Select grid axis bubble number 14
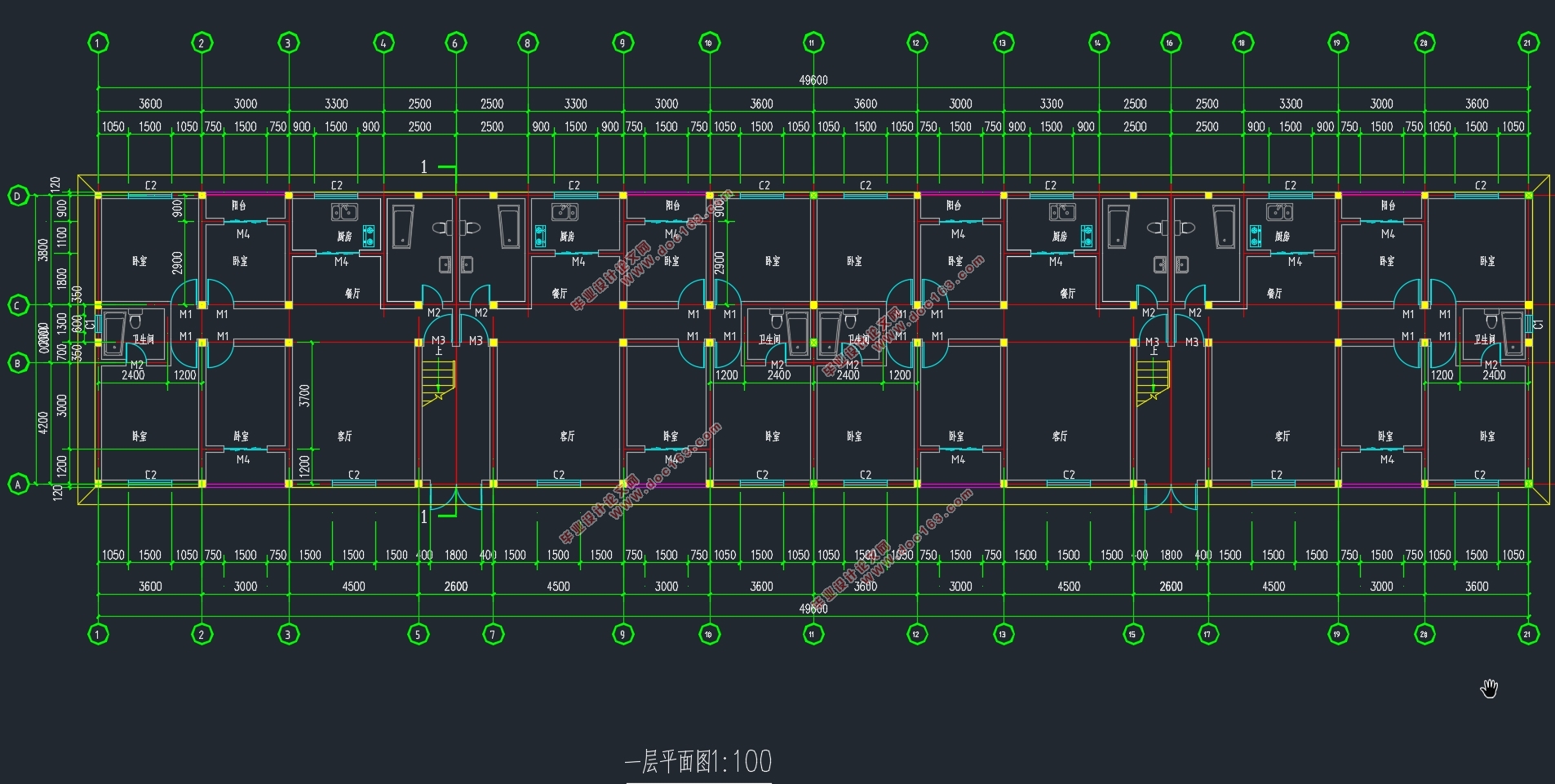This screenshot has width=1555, height=784. click(1099, 42)
